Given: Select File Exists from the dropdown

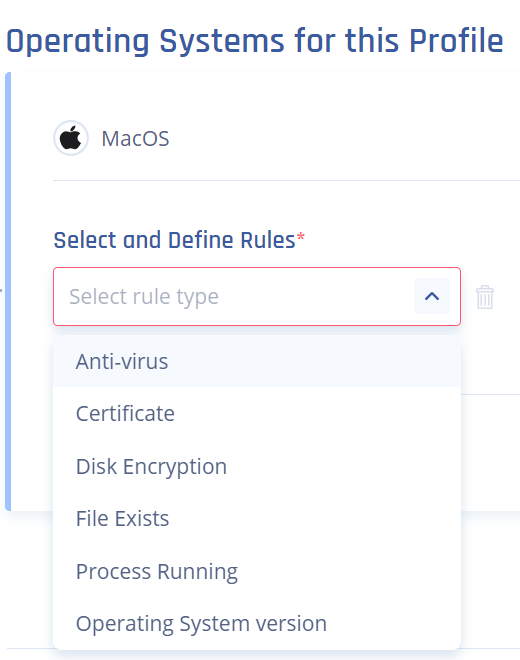Looking at the screenshot, I should [257, 519].
